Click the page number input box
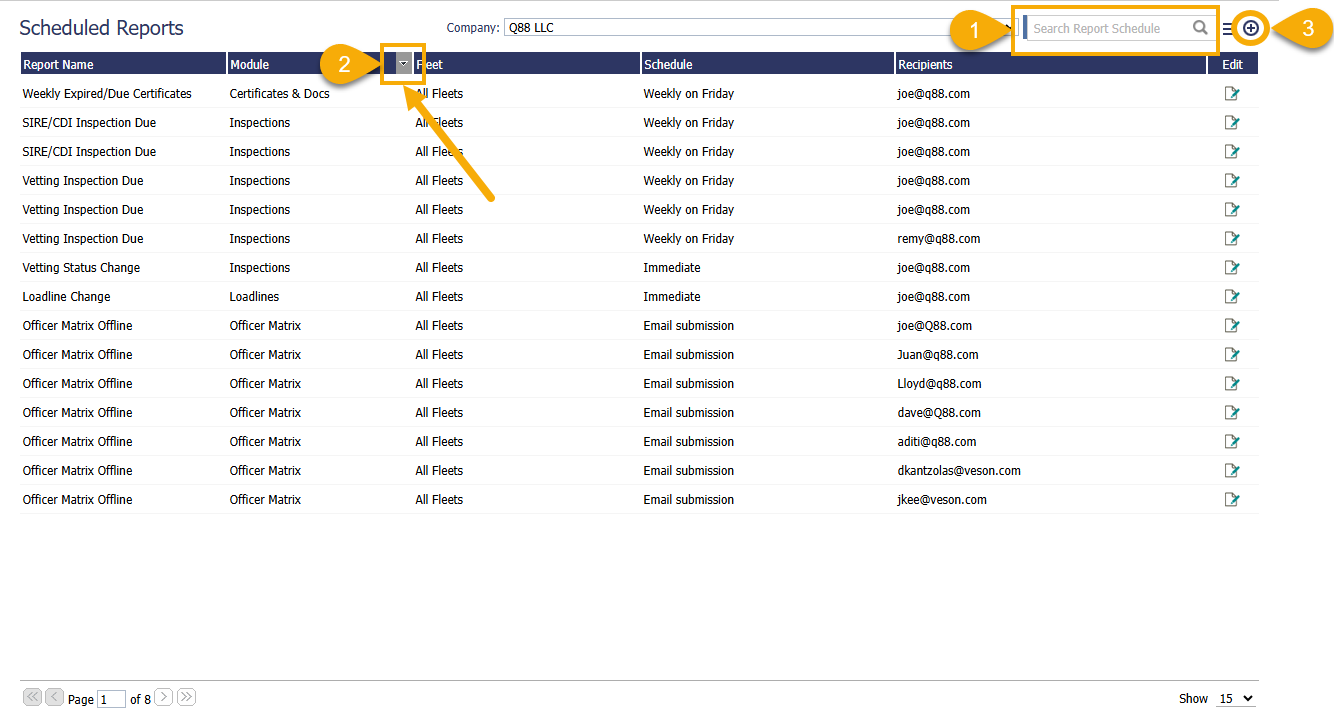Image resolution: width=1334 pixels, height=721 pixels. coord(111,700)
